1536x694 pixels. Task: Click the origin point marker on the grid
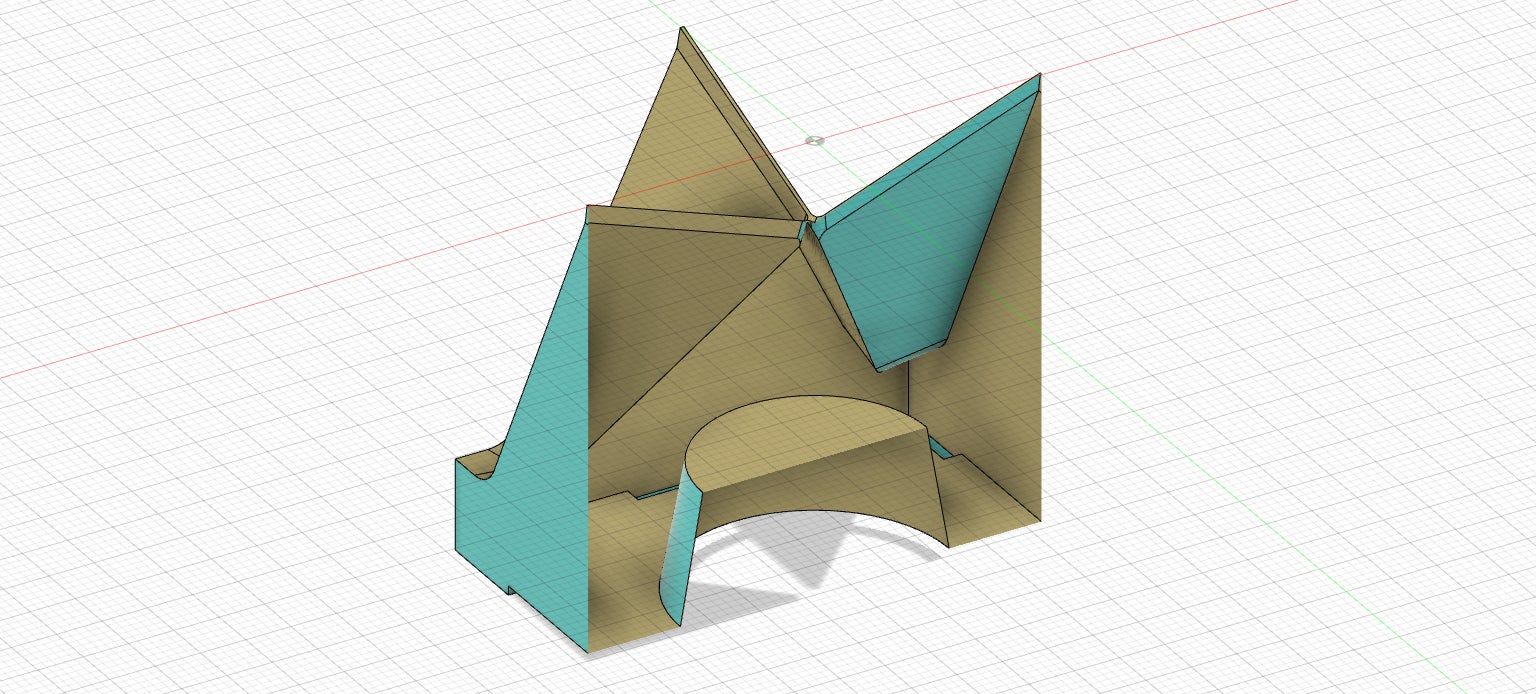[815, 140]
